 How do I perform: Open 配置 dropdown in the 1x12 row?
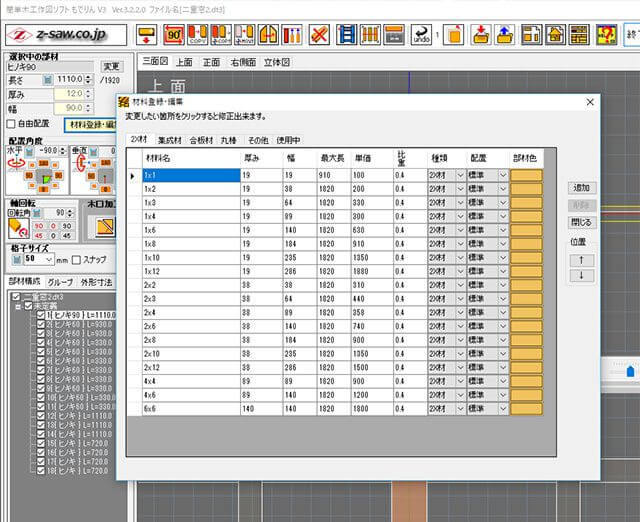(x=503, y=271)
